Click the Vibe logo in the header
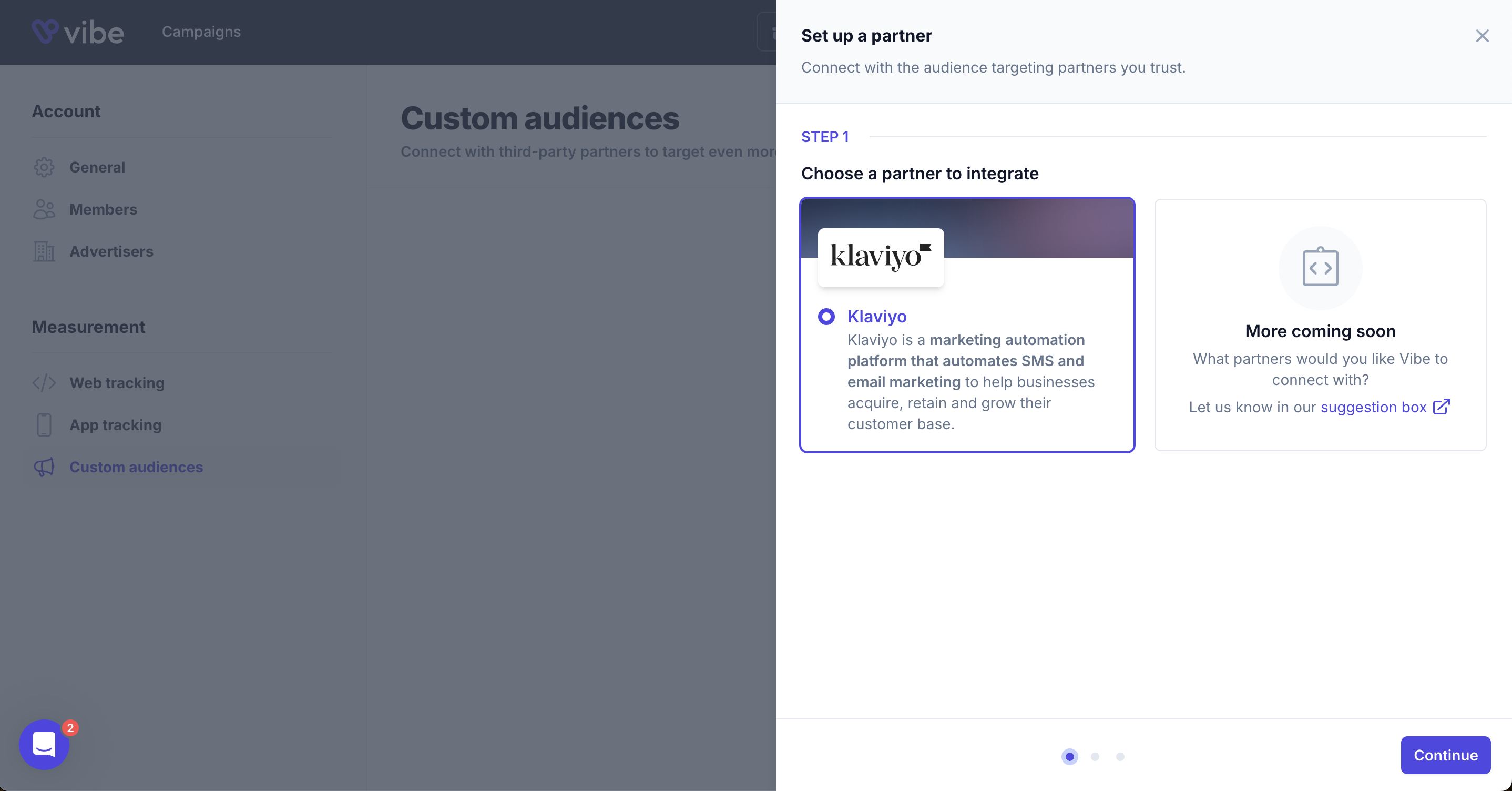This screenshot has width=1512, height=791. (x=77, y=32)
